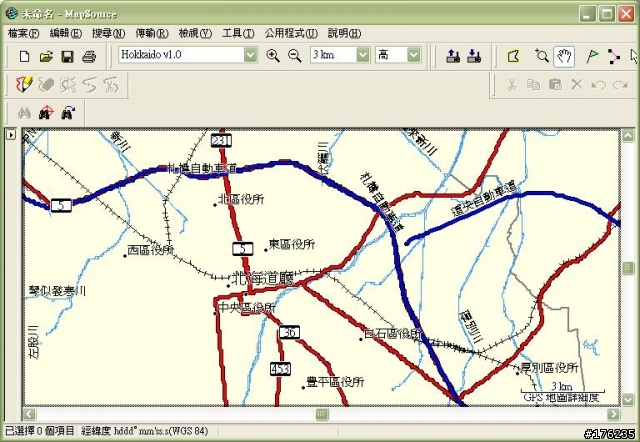
Task: Open the 檔案(F) menu
Action: click(23, 33)
